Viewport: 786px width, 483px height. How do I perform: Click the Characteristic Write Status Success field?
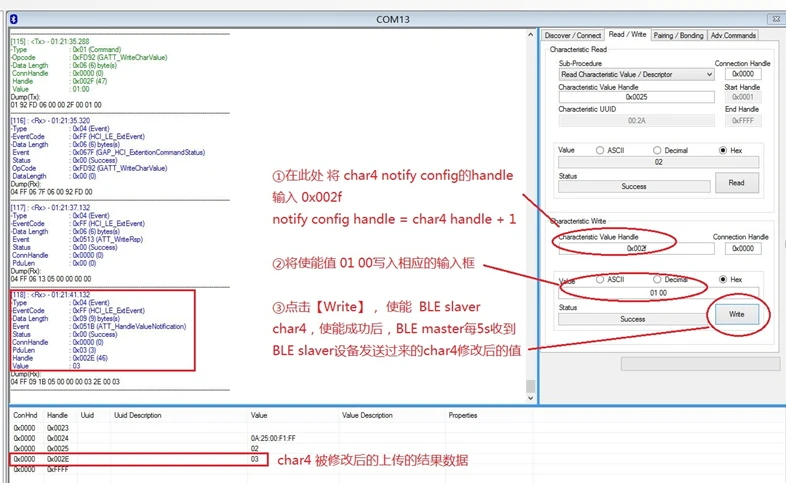633,319
